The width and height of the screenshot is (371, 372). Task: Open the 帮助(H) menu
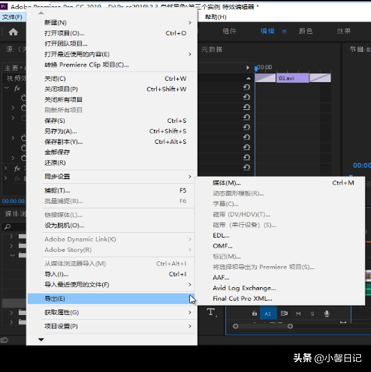click(216, 17)
